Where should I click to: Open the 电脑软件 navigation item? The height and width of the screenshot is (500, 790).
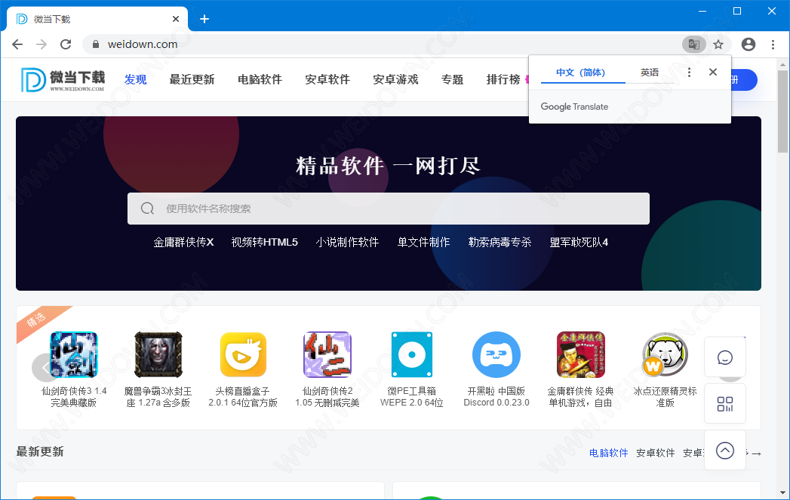coord(260,80)
